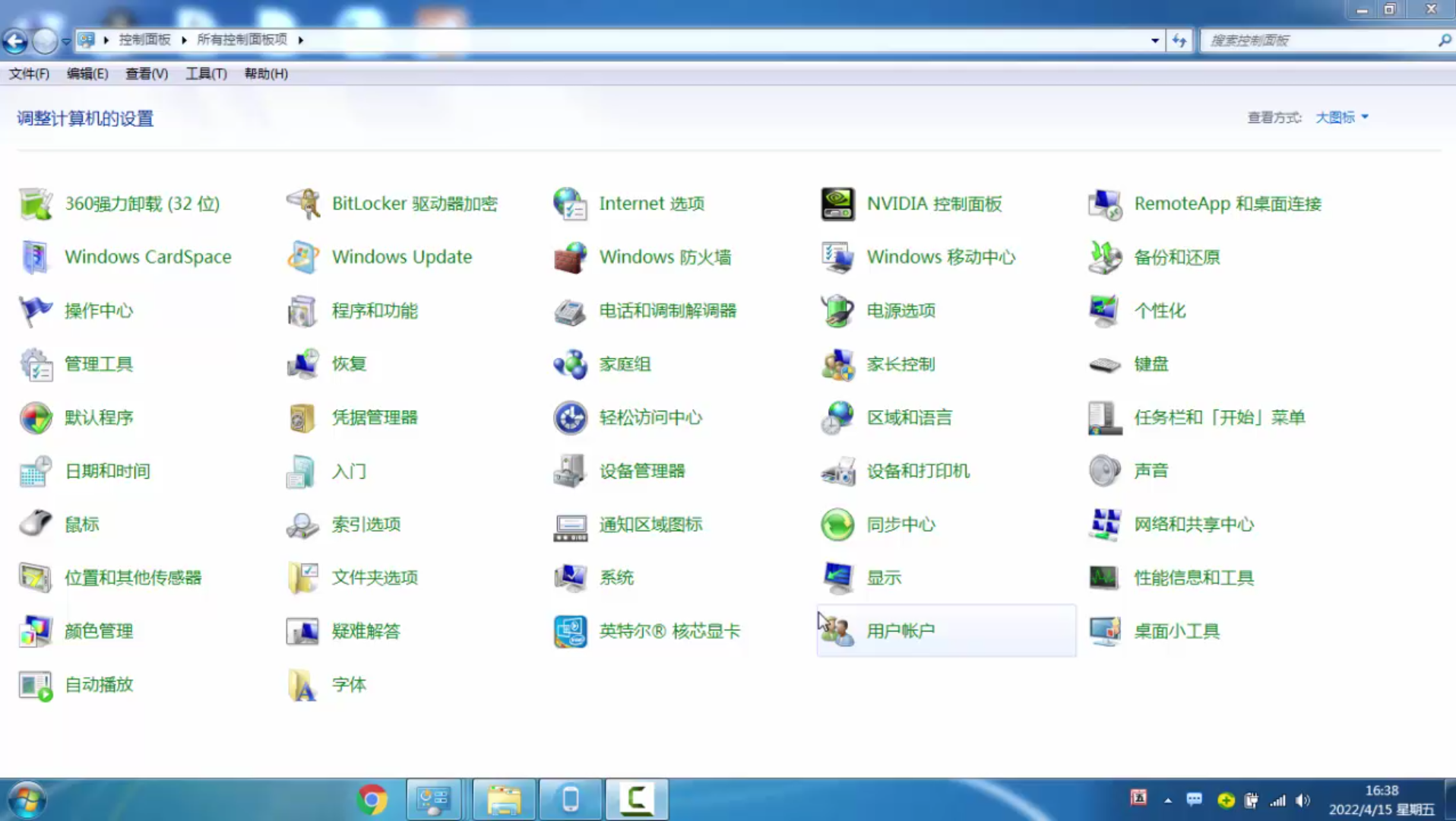Click the 轻松访问中心 icon
Viewport: 1456px width, 821px height.
571,417
